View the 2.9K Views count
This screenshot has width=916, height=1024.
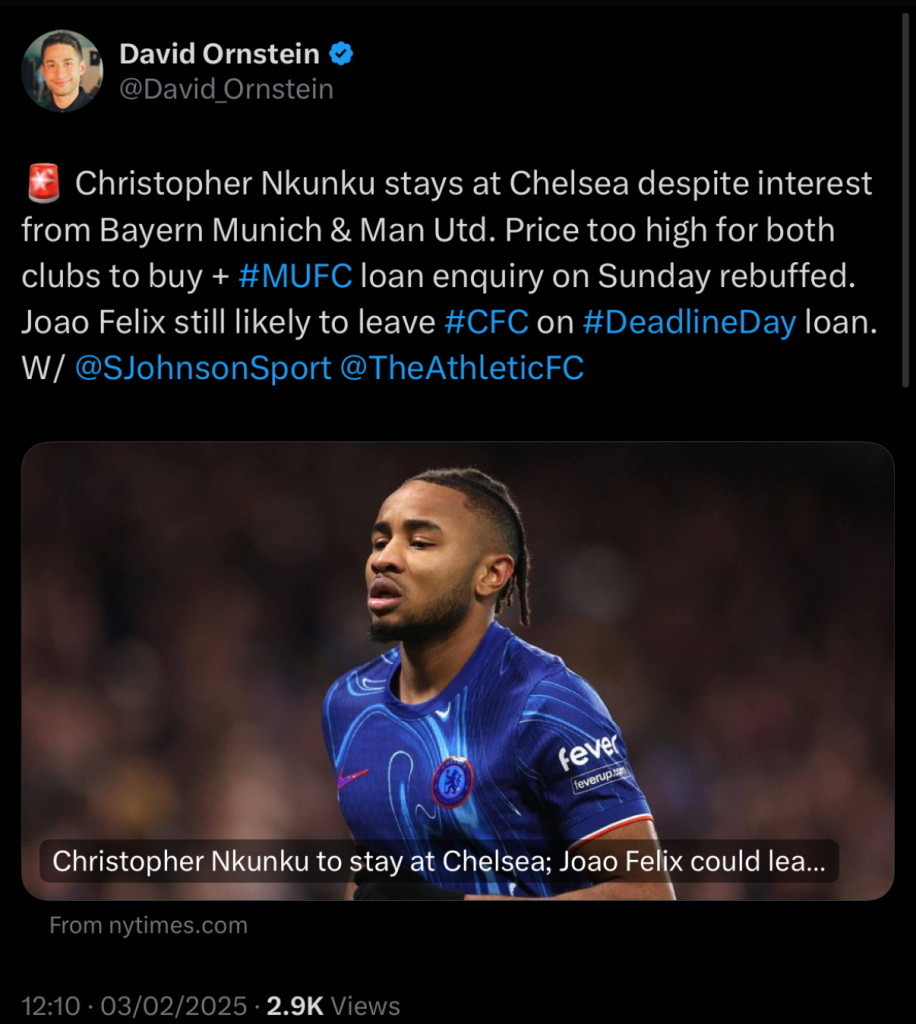pyautogui.click(x=333, y=1006)
